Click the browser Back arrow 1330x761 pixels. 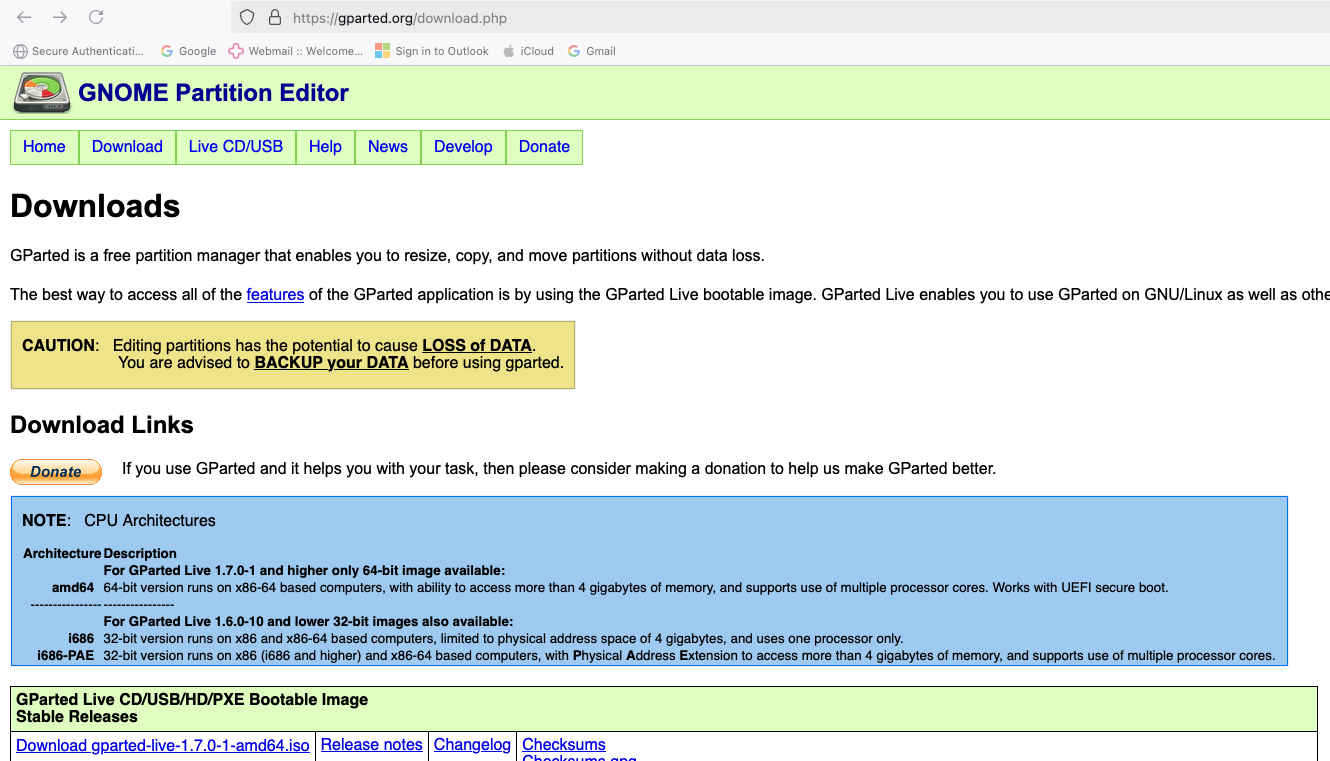(24, 17)
